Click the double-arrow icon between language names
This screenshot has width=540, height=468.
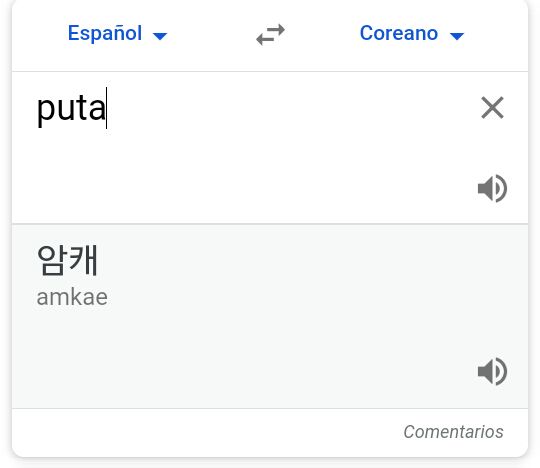coord(270,34)
